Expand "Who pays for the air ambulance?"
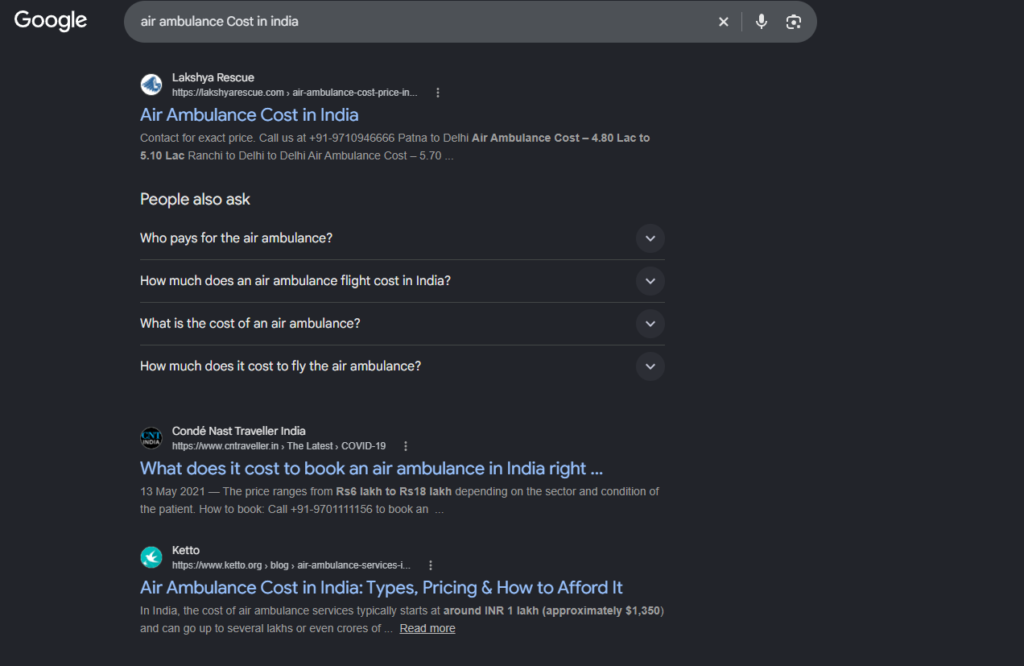Screen dimensions: 1024x666 pos(402,238)
